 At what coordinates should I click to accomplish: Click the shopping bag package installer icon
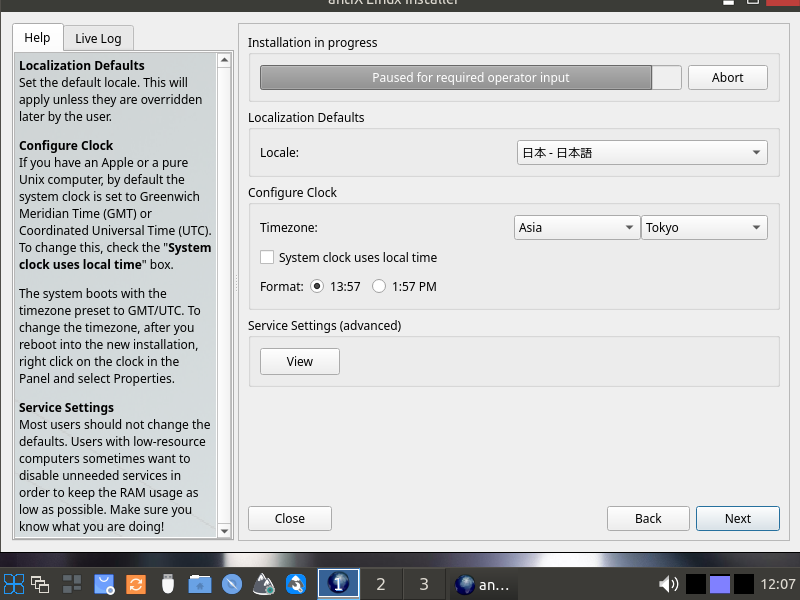coord(104,584)
